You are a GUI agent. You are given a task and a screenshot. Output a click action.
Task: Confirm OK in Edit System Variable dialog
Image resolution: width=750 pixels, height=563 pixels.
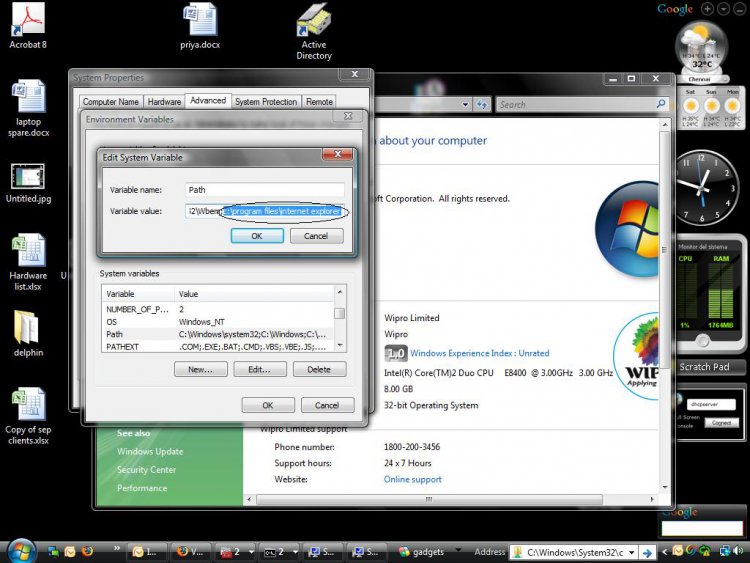coord(257,236)
